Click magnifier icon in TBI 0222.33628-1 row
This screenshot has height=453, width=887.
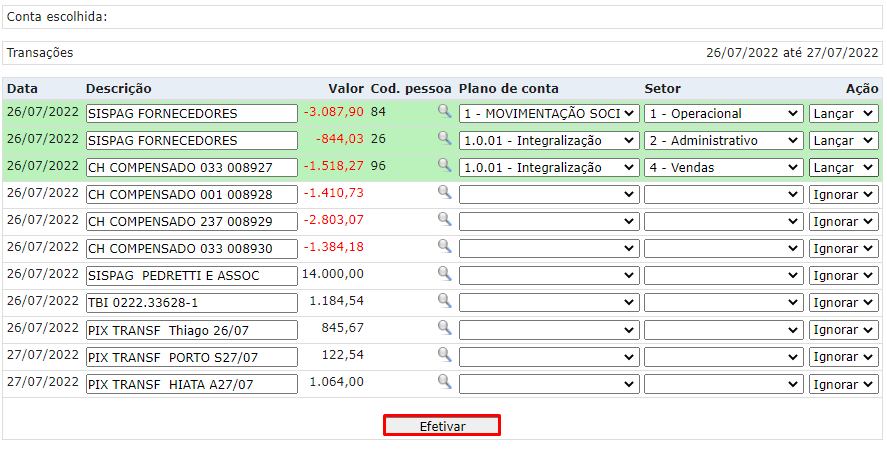coord(445,301)
